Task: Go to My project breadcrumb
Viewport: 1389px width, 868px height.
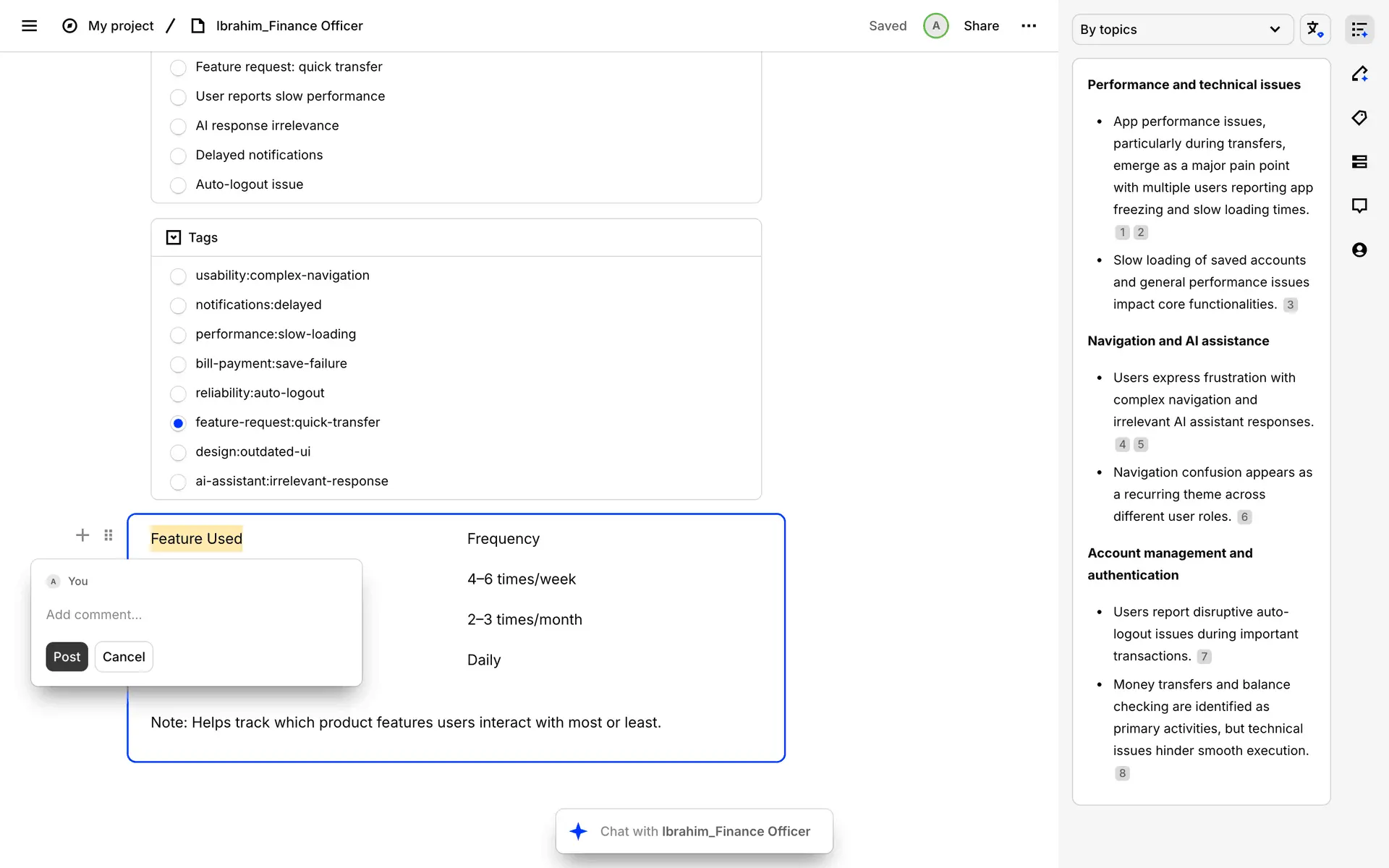Action: click(x=120, y=26)
